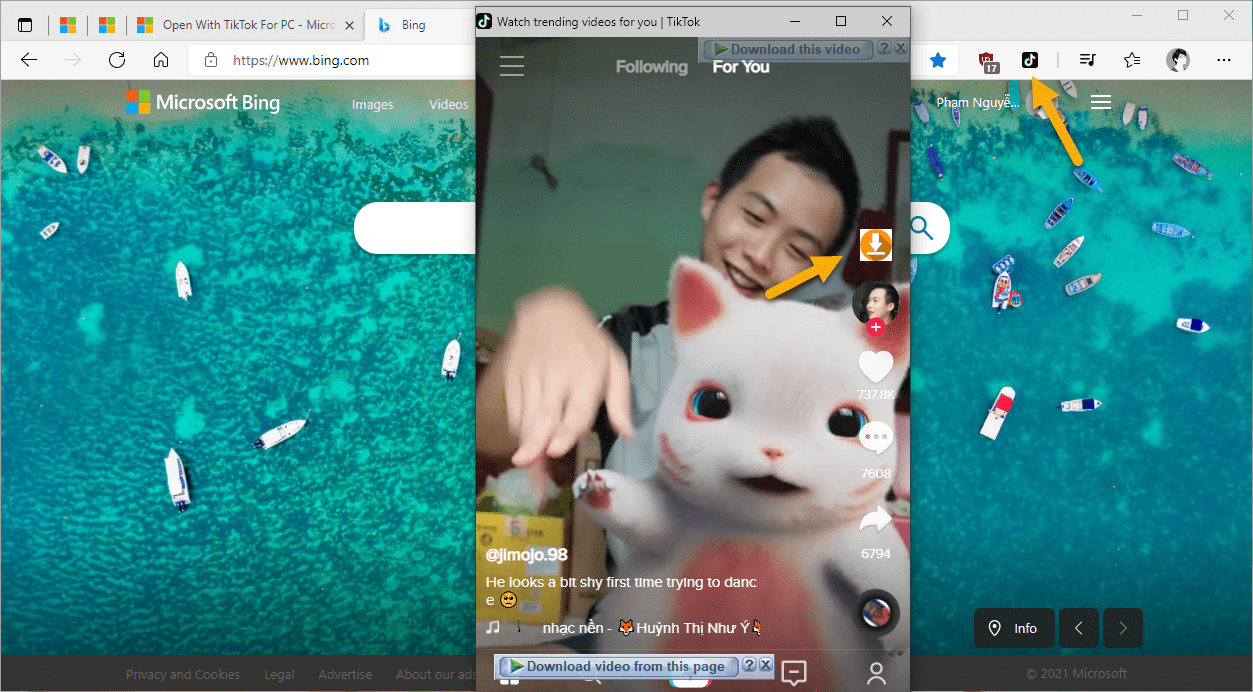
Task: Open Advertise footer link
Action: [x=345, y=674]
